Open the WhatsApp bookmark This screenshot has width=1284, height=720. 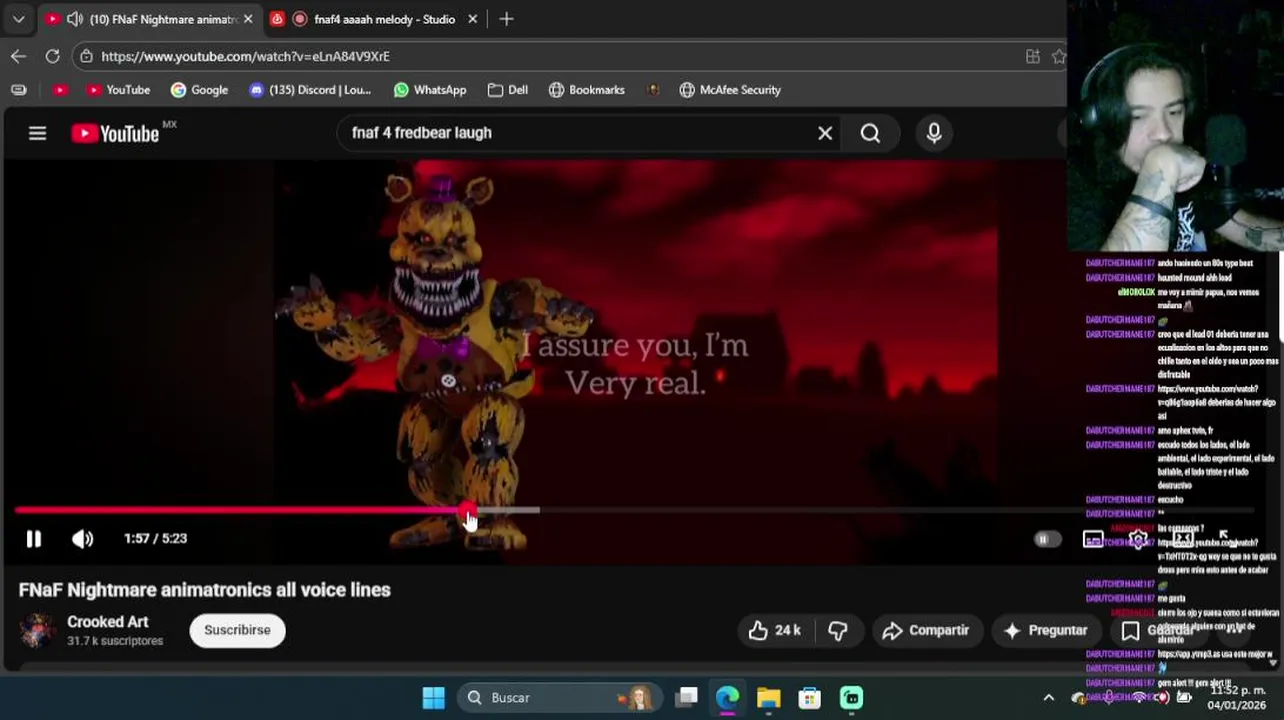coord(430,90)
